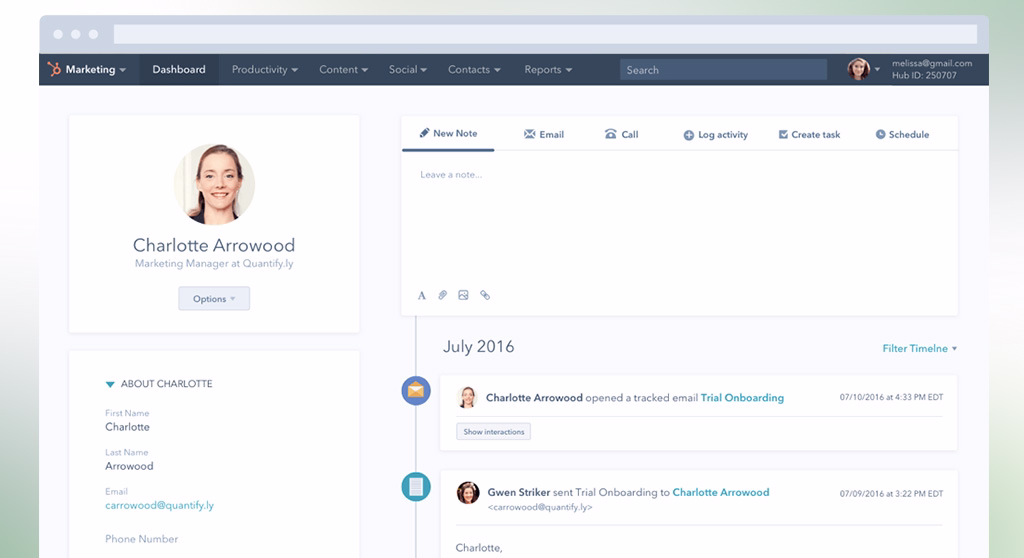Open the Filter Timeline dropdown
Viewport: 1024px width, 558px height.
coord(920,348)
